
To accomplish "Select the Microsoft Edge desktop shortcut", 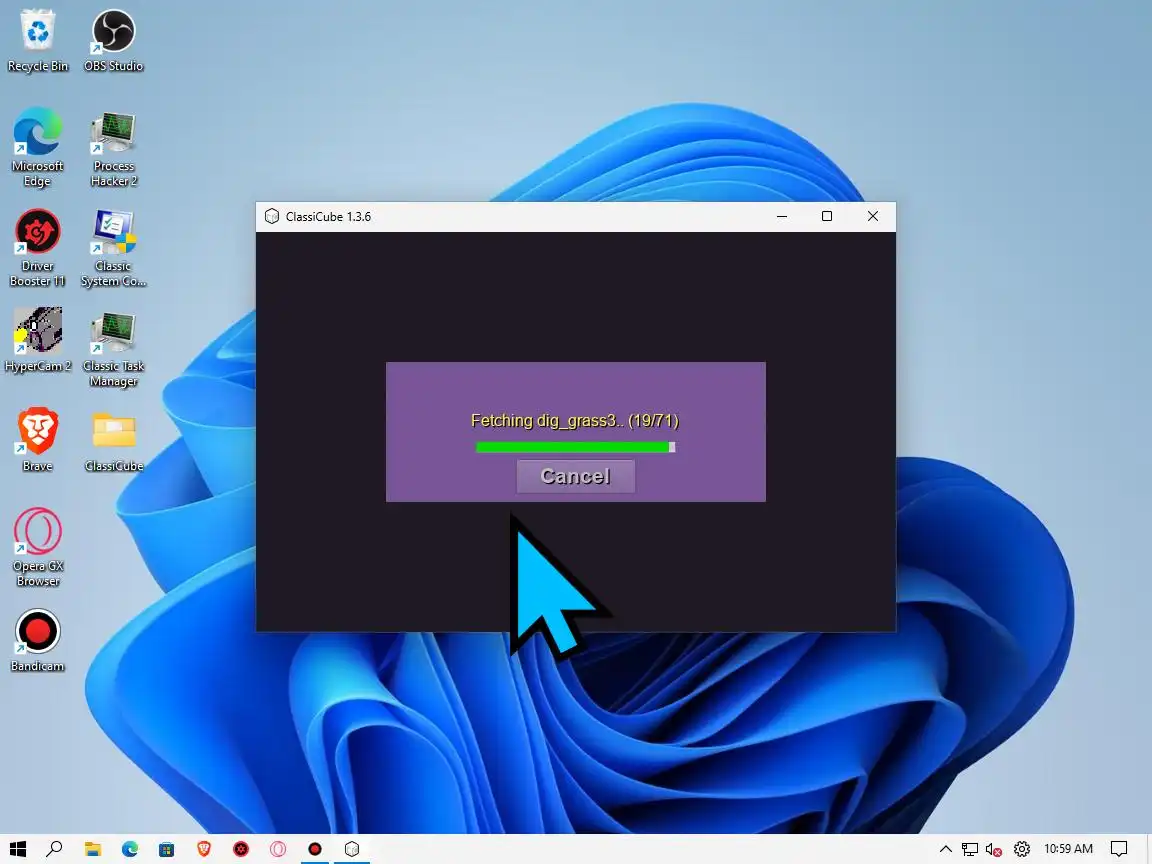I will [x=37, y=147].
